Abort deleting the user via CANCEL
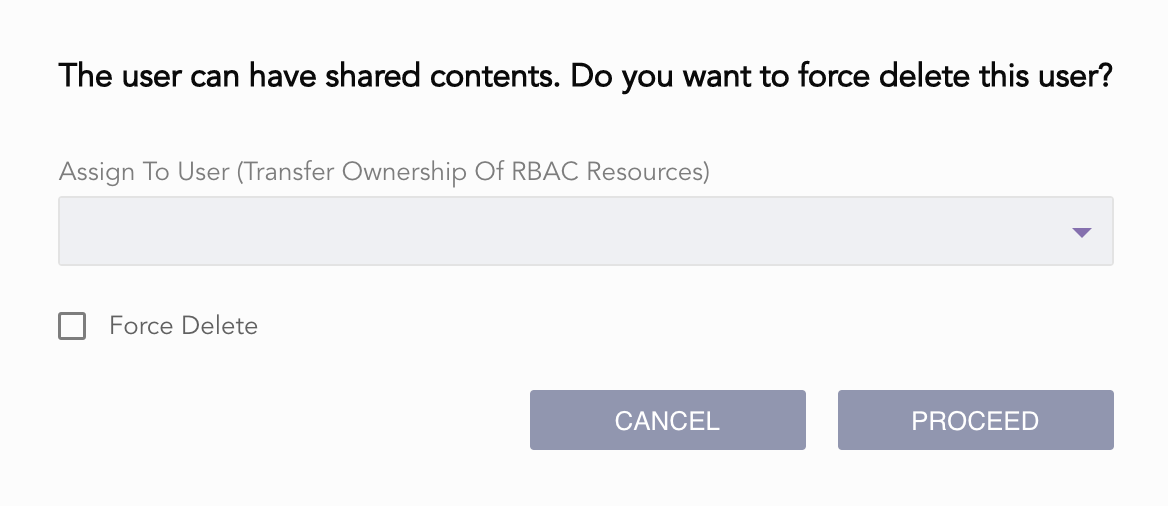 [667, 420]
